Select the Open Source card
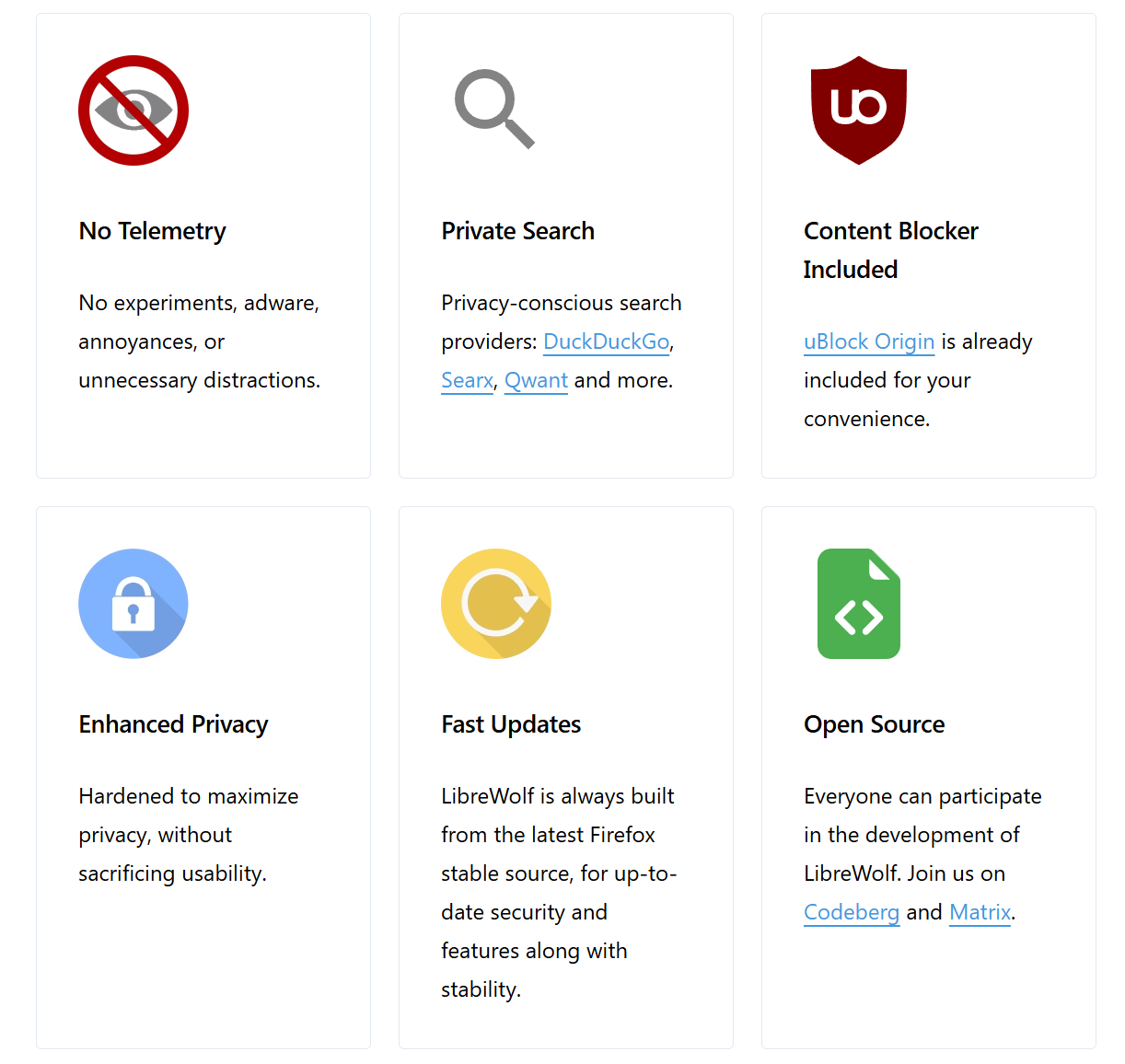This screenshot has width=1125, height=1064. coord(928,778)
